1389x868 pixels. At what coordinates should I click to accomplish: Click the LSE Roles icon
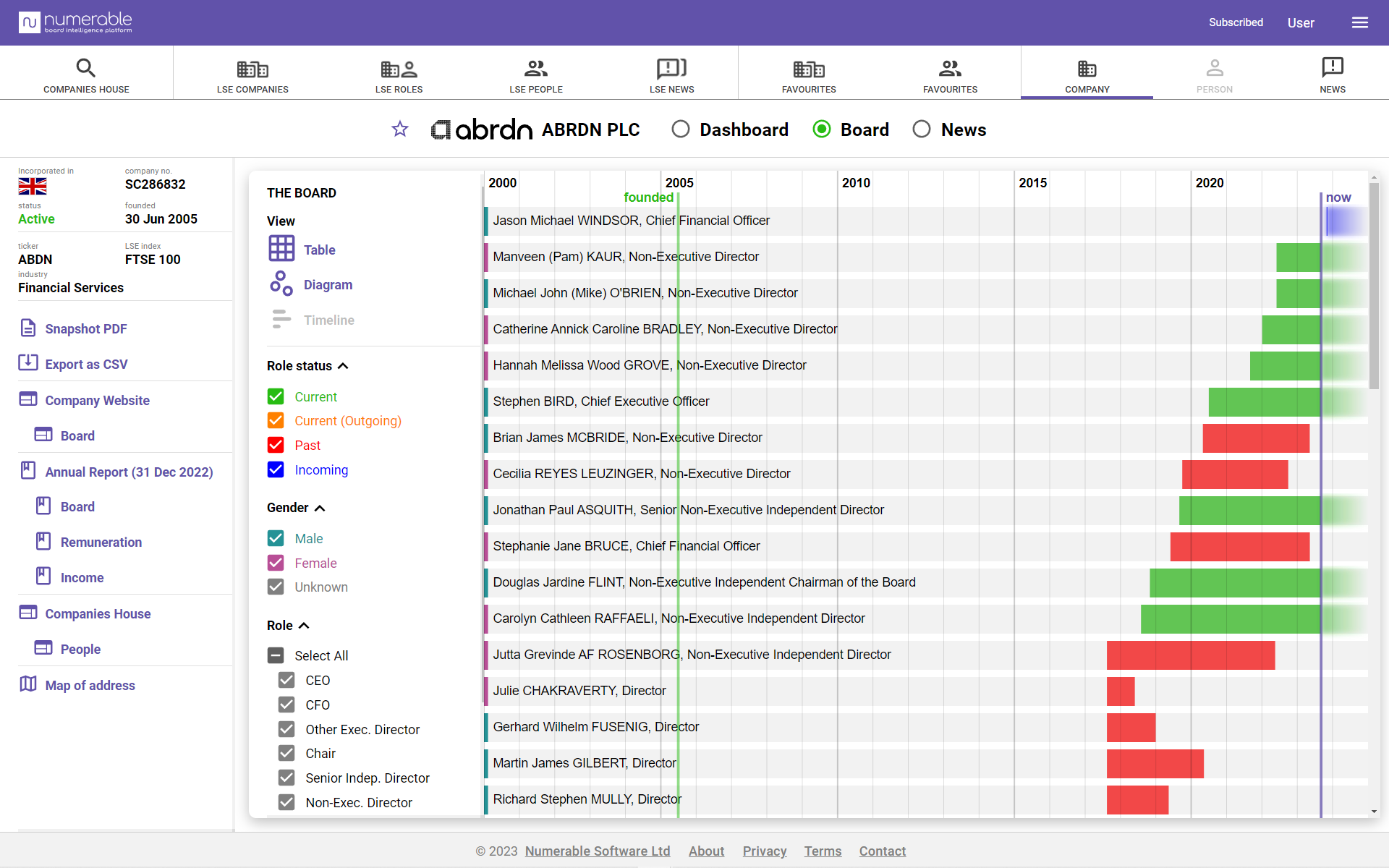coord(399,69)
